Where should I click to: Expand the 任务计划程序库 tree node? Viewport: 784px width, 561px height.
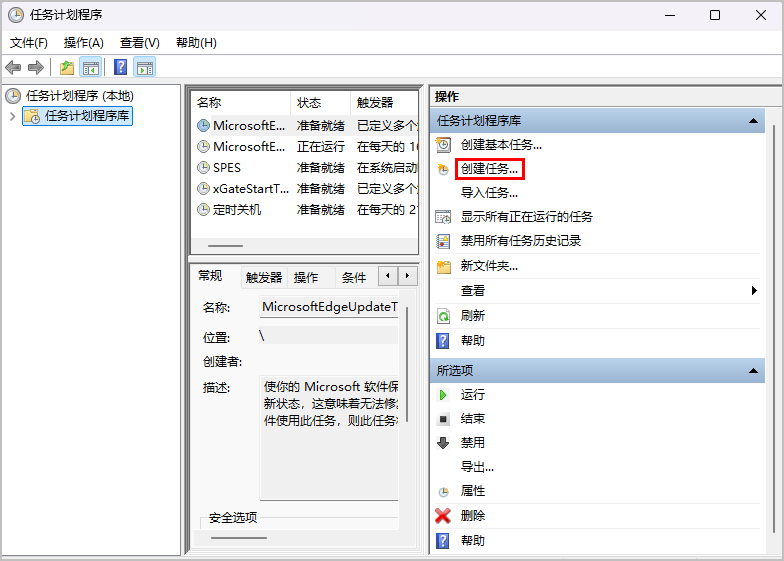click(x=12, y=116)
